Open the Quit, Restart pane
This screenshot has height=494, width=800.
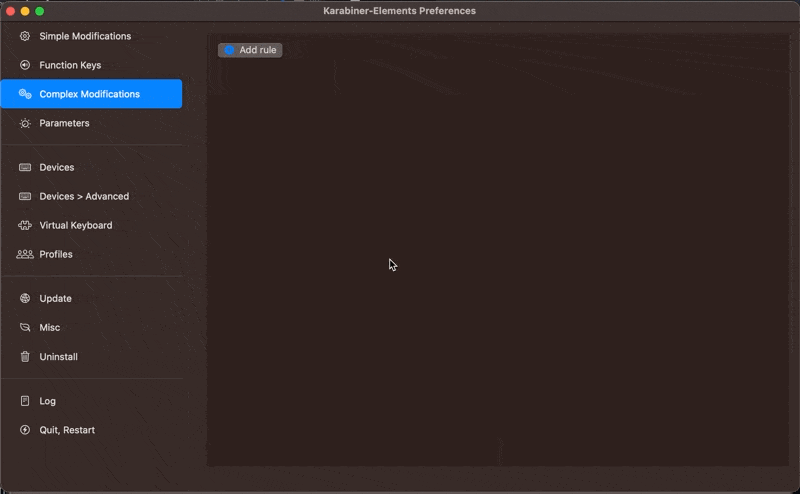(91, 430)
